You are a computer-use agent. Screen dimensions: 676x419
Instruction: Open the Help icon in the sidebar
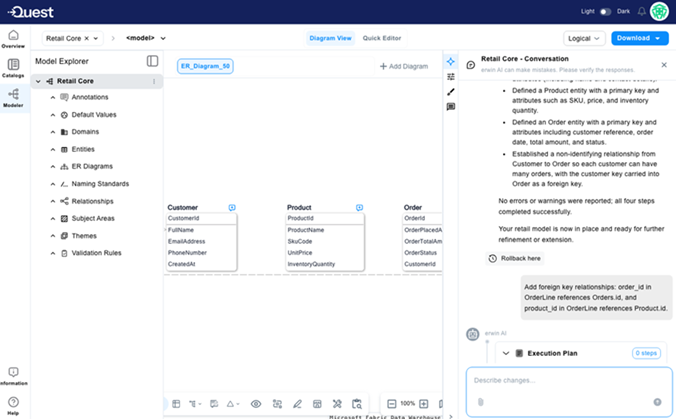tap(13, 406)
